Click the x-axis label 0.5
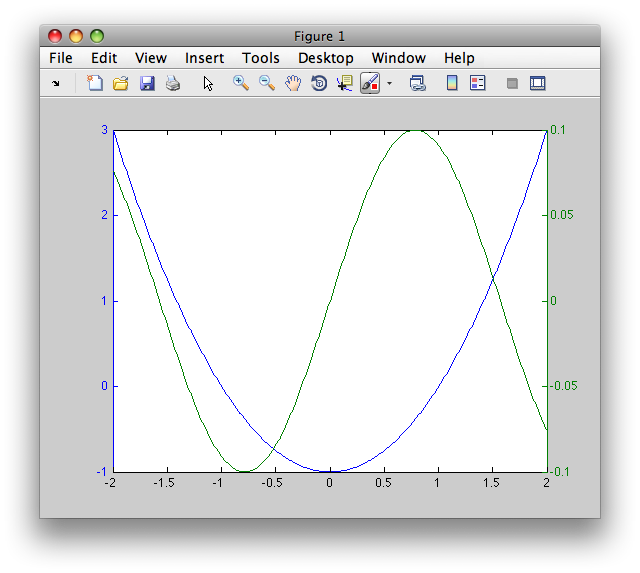The height and width of the screenshot is (573, 640). point(383,483)
